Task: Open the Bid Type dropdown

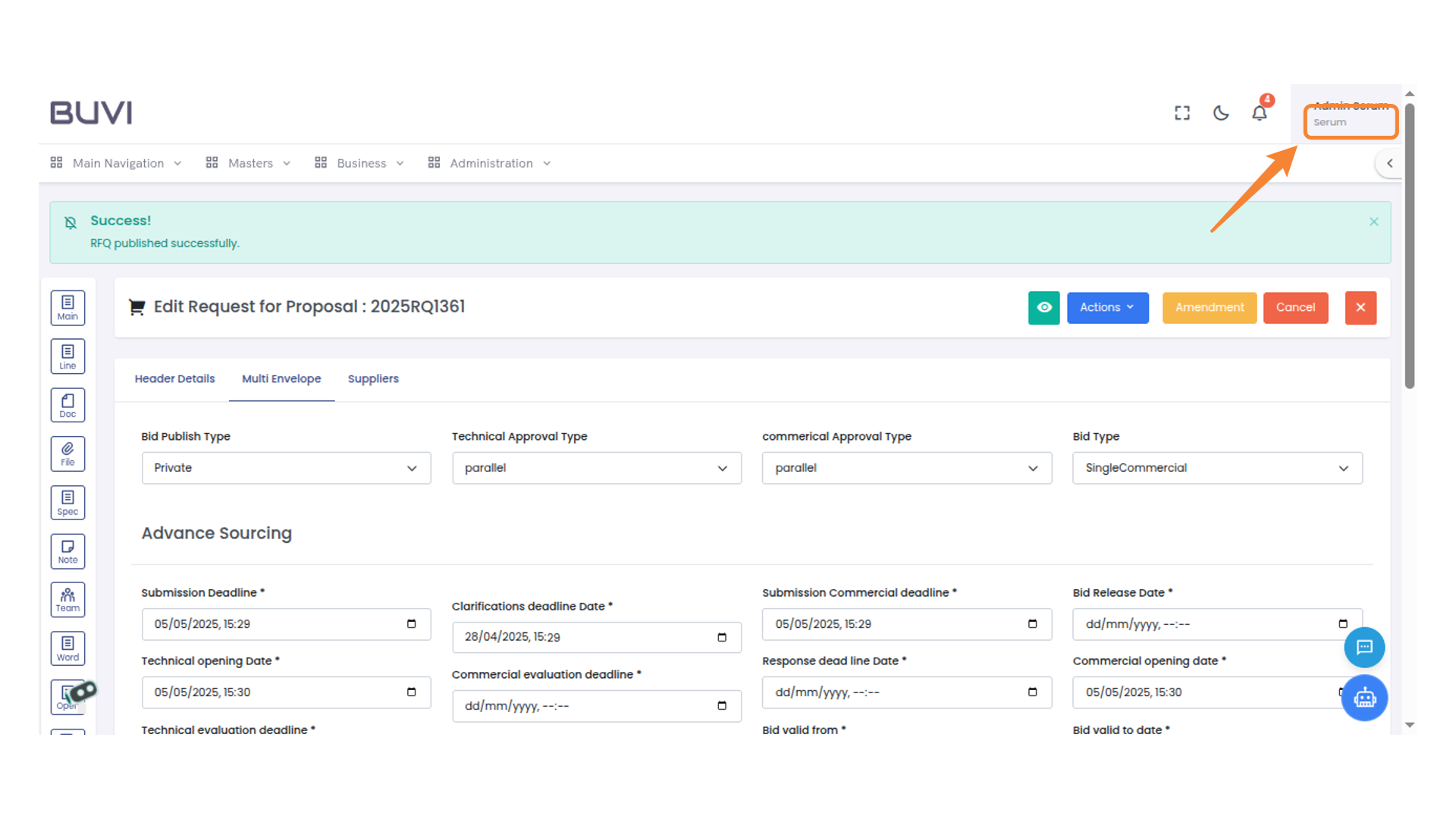Action: 1216,468
